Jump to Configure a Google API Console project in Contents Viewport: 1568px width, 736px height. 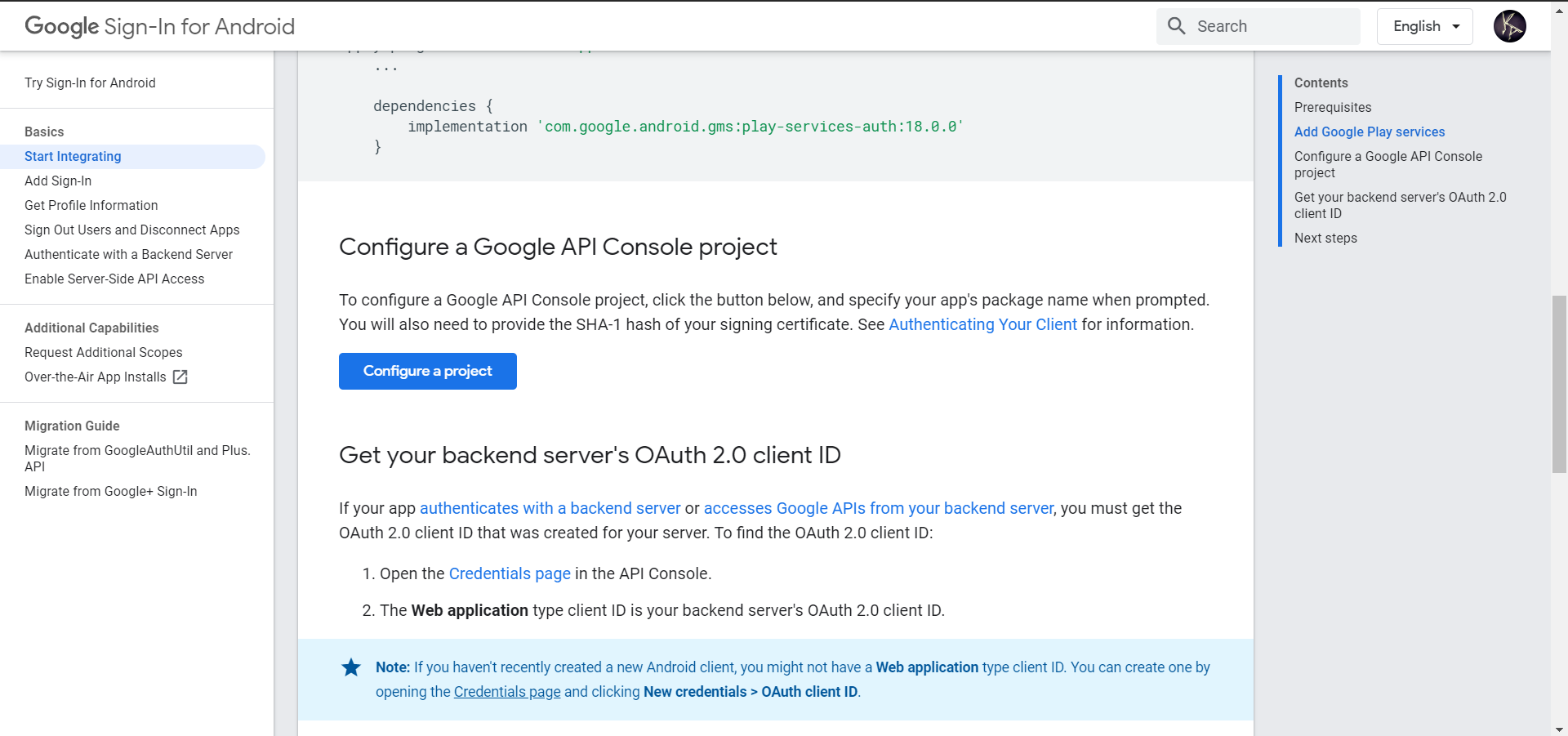pyautogui.click(x=1388, y=164)
